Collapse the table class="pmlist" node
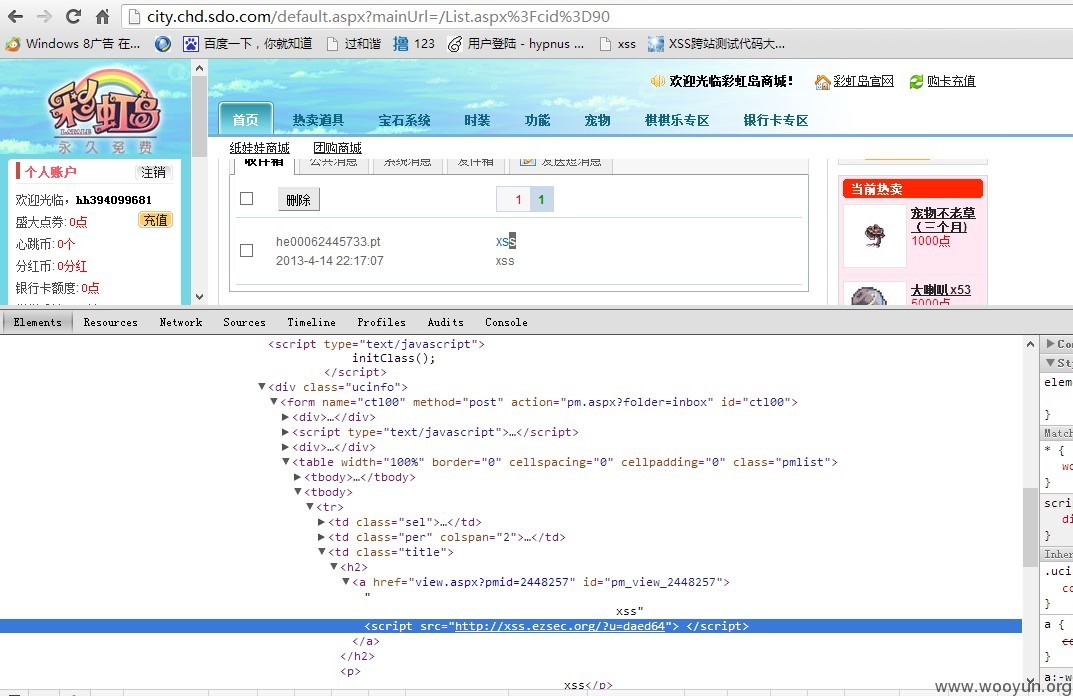The image size is (1073, 696). [286, 462]
